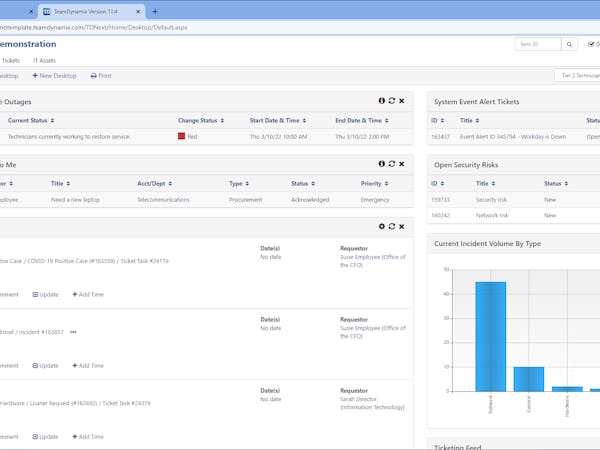Open COVID-19 Positive Case ticket task #24119
Screen dimensions: 600x450
tap(84, 261)
